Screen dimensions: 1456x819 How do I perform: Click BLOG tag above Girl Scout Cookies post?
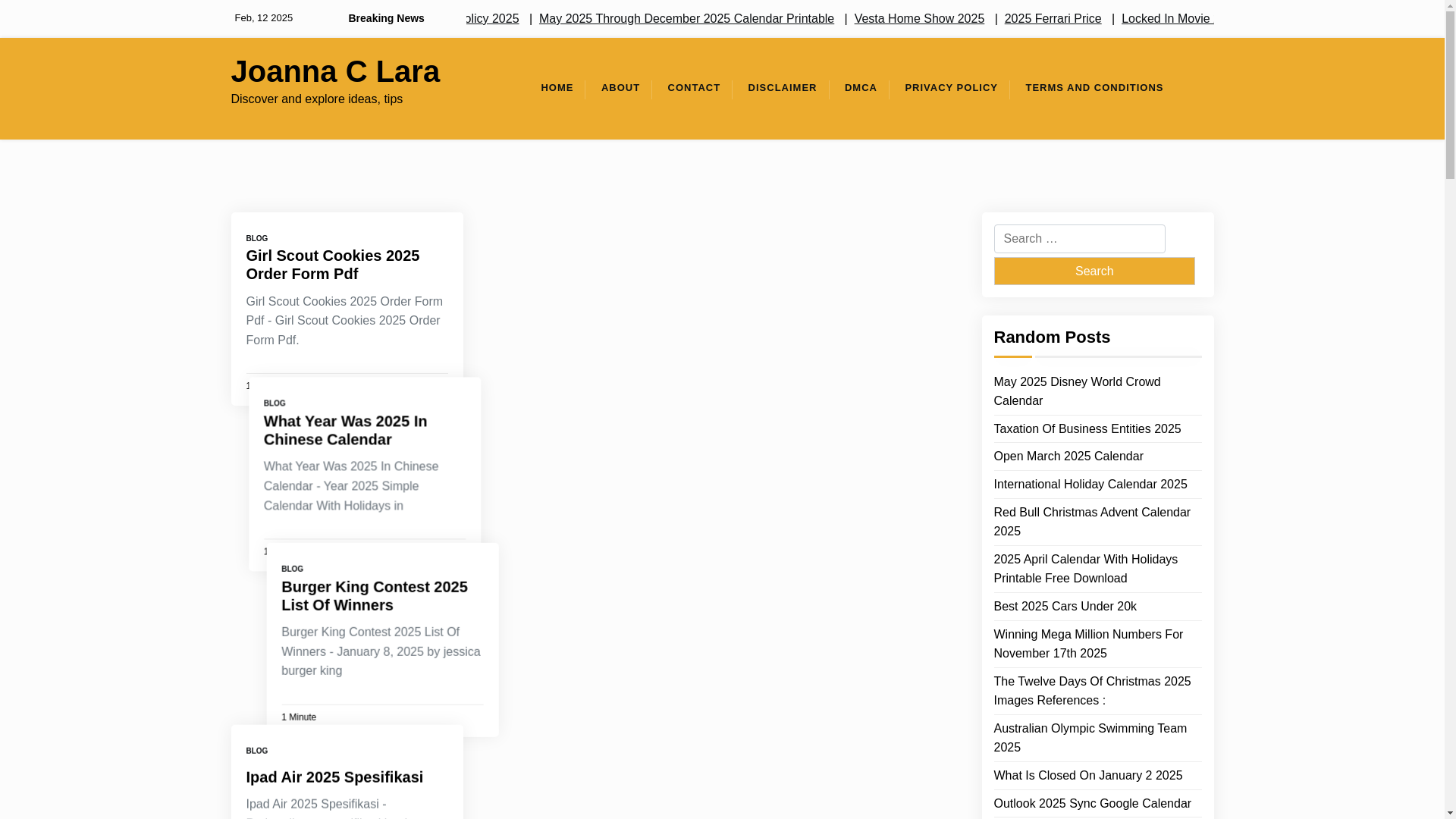point(256,238)
